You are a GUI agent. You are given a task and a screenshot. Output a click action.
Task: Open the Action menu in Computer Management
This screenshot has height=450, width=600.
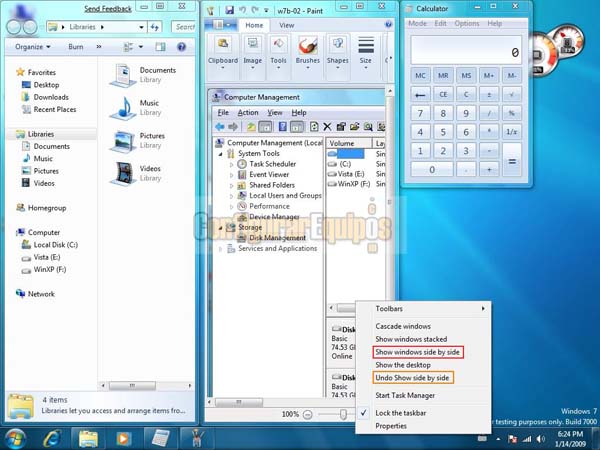coord(248,112)
